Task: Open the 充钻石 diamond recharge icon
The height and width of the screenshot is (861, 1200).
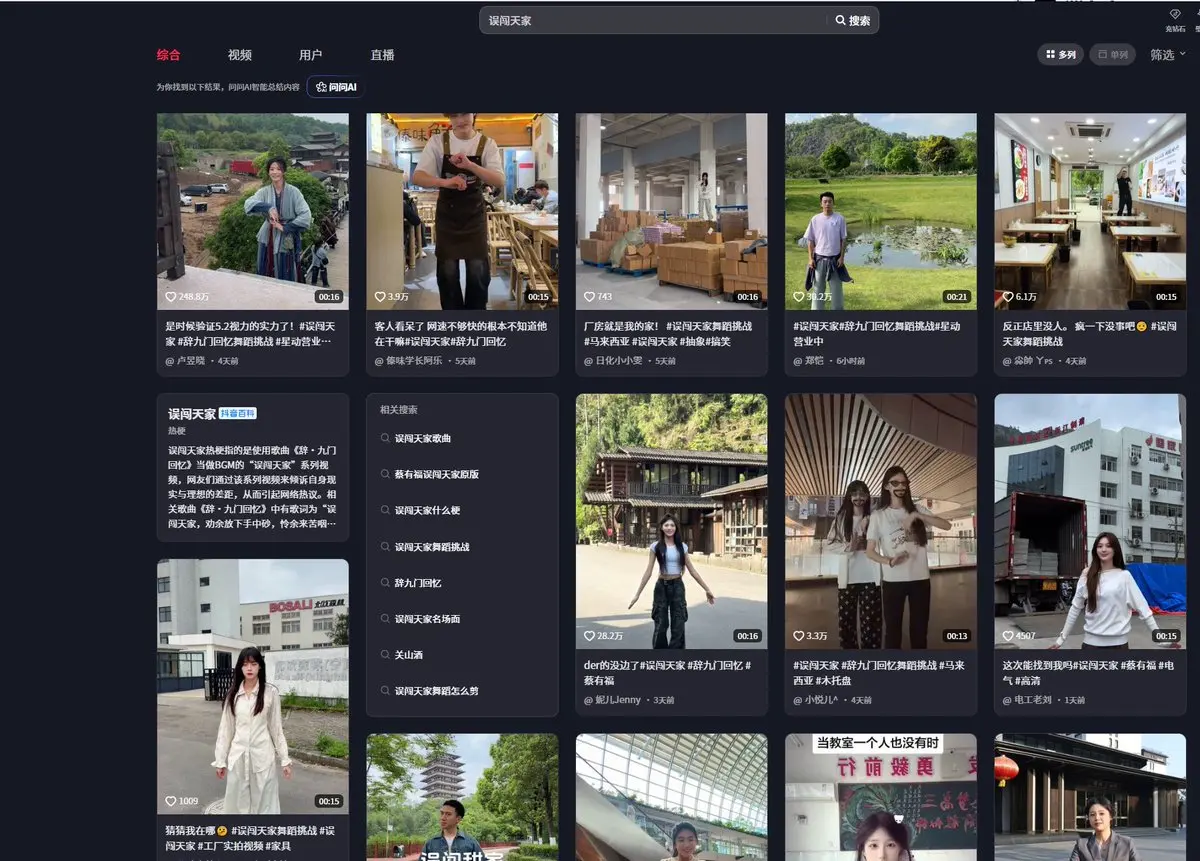Action: (x=1175, y=20)
